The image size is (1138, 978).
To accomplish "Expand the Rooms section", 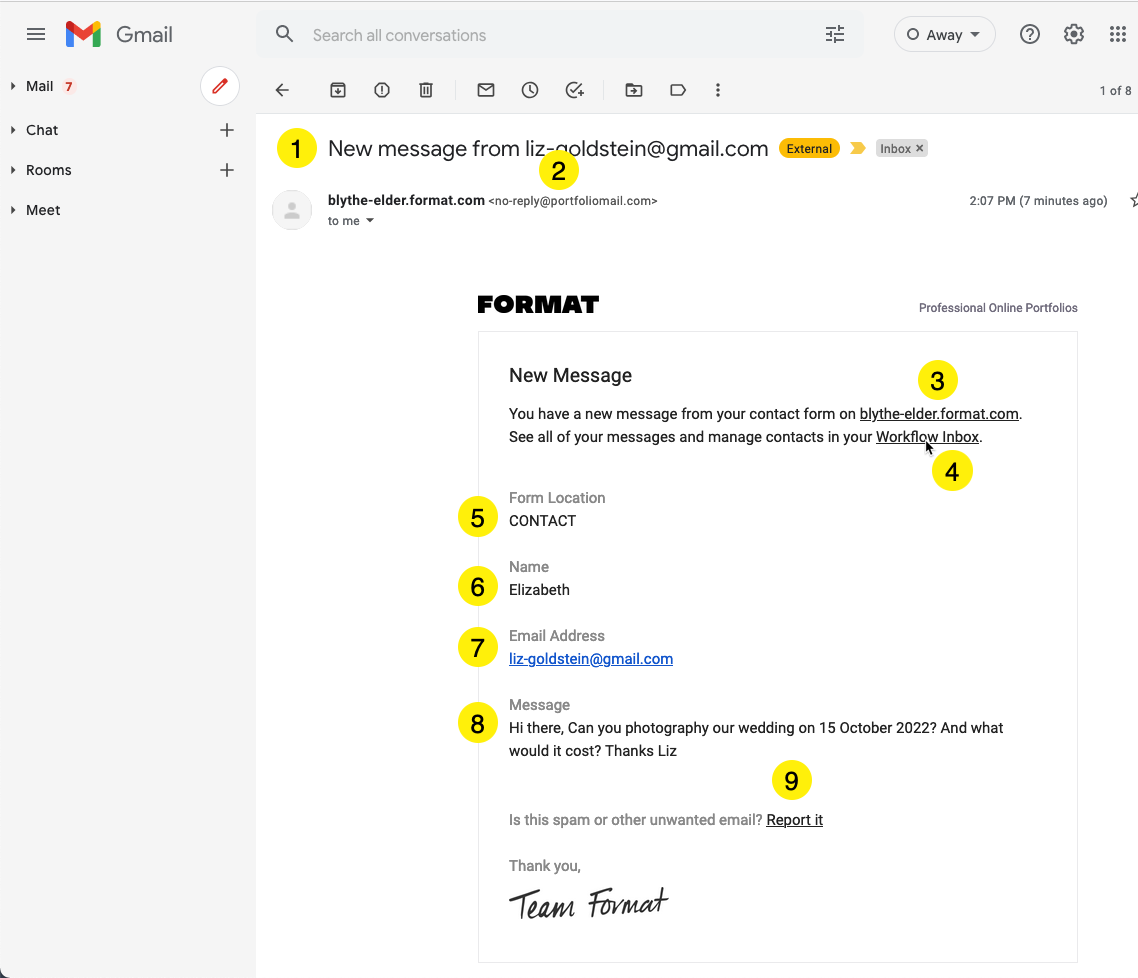I will [x=13, y=170].
